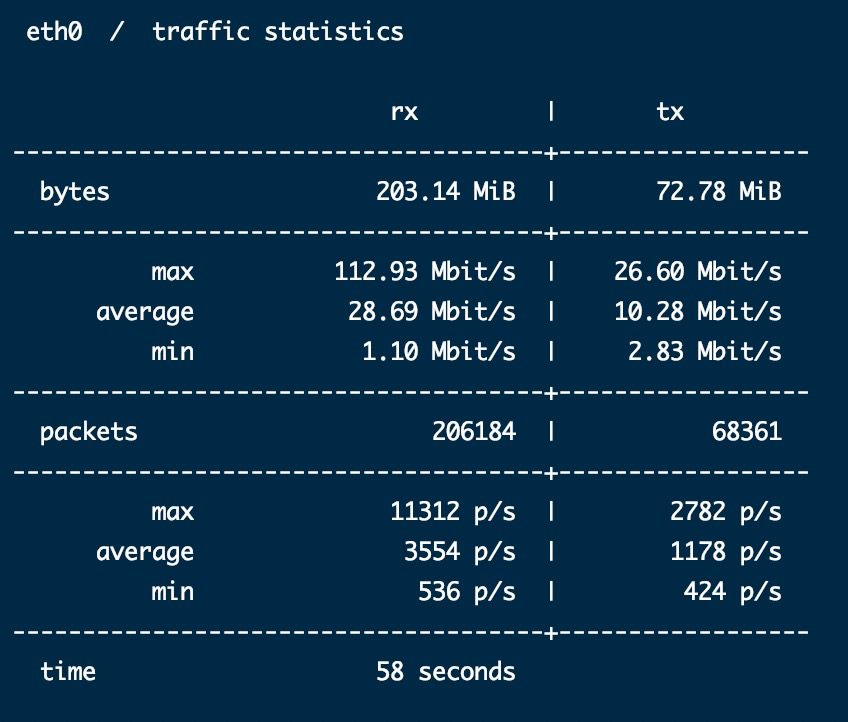Click the 112.93 Mbit/s max rx value

(425, 271)
